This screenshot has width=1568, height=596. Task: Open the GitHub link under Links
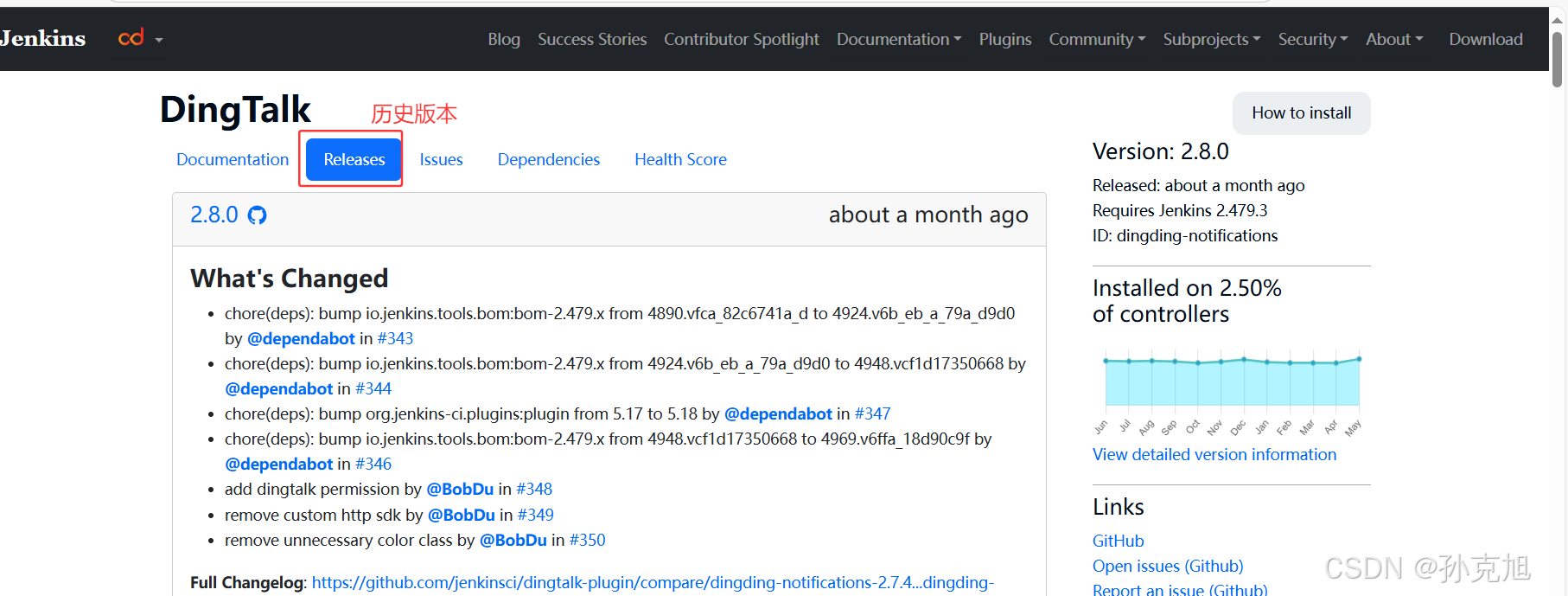[1119, 541]
